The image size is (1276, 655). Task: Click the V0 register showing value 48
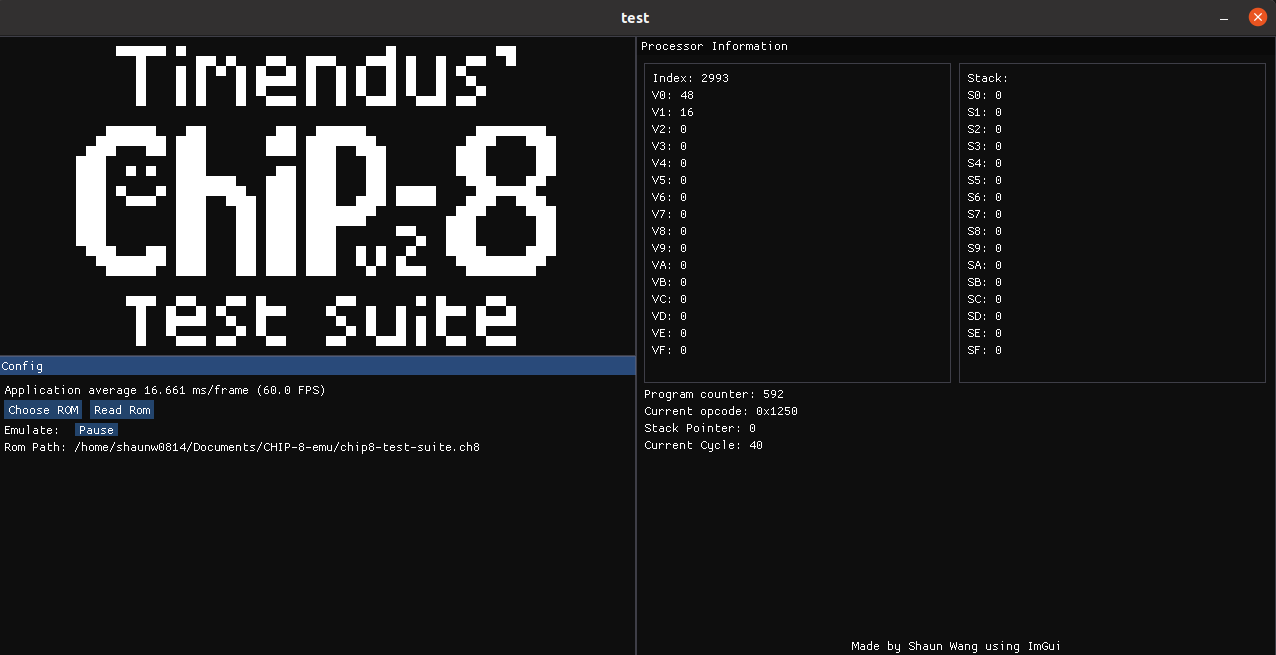coord(669,95)
